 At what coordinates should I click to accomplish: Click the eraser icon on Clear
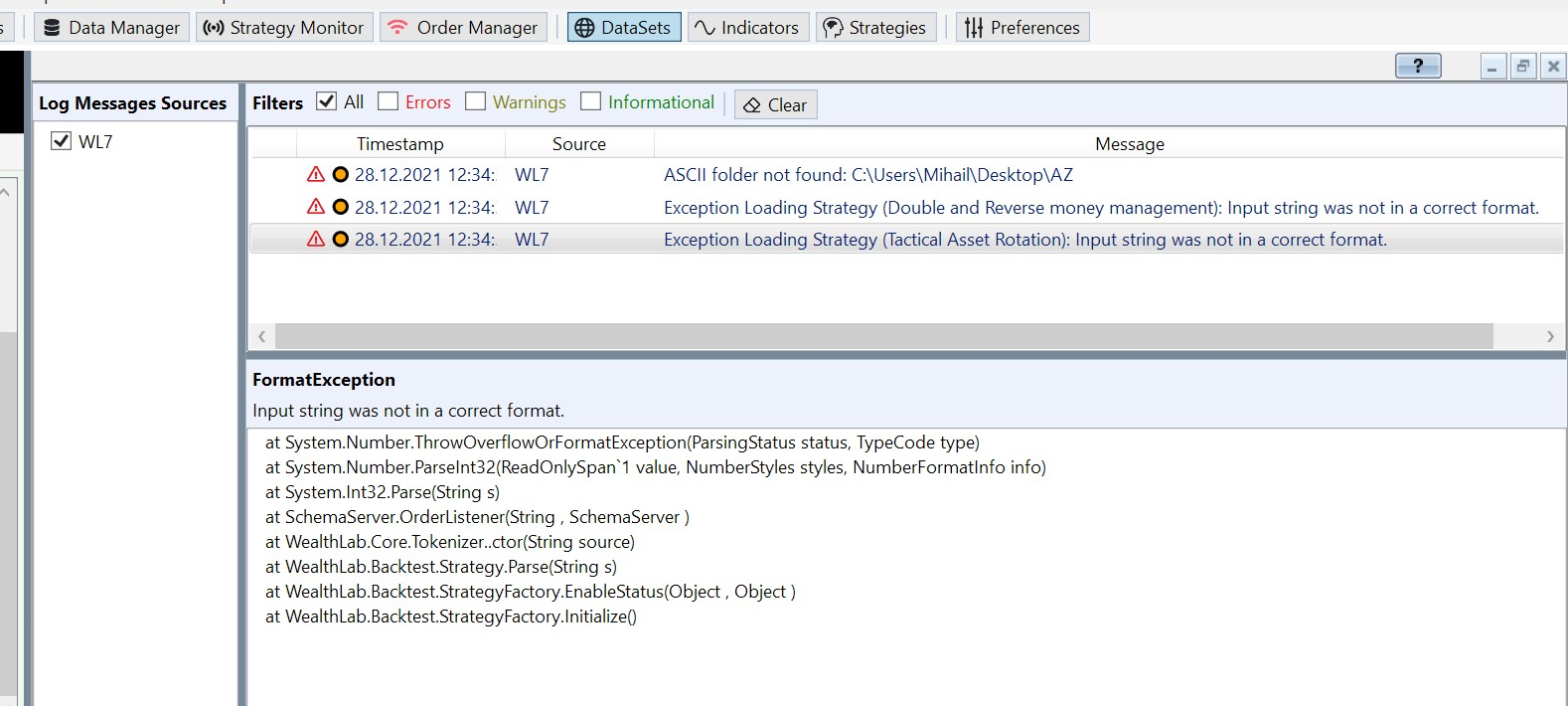[x=752, y=105]
